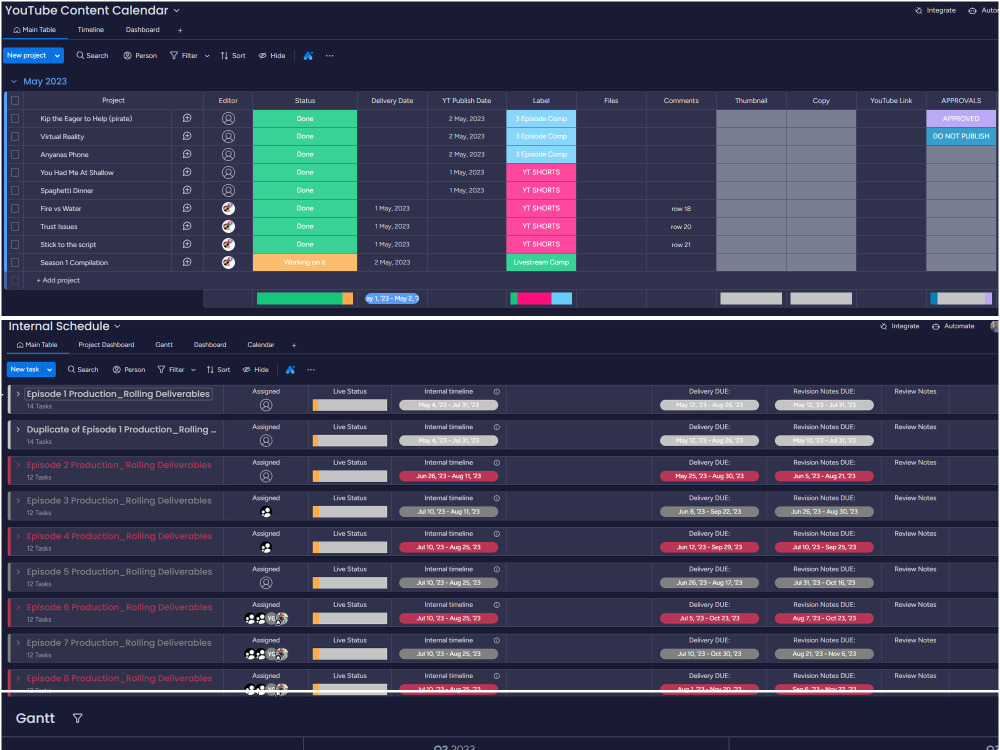The width and height of the screenshot is (1000, 750).
Task: Open conversation bubble for Season 1 Compilation
Action: click(x=187, y=262)
